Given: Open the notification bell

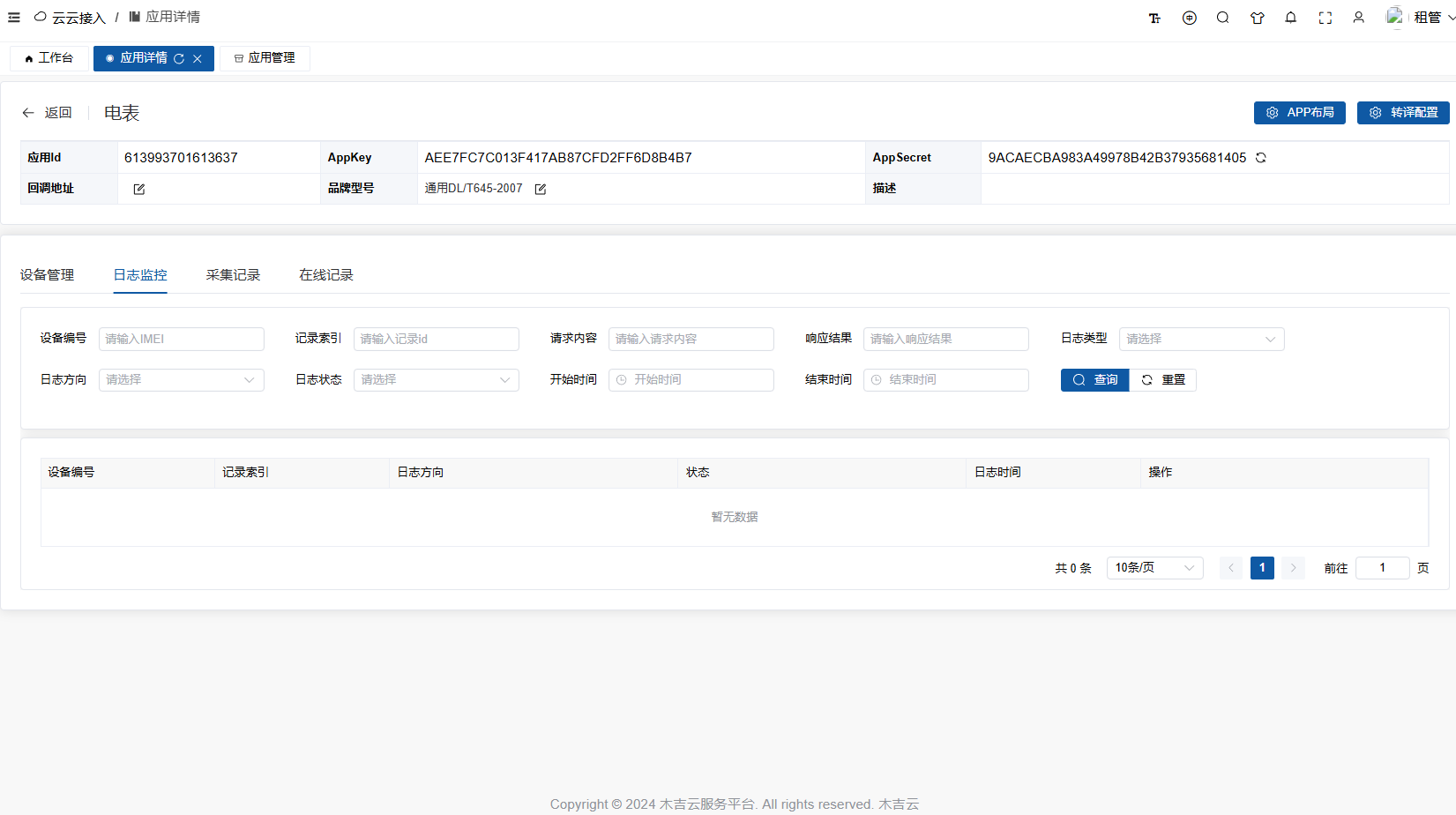Looking at the screenshot, I should (1290, 18).
